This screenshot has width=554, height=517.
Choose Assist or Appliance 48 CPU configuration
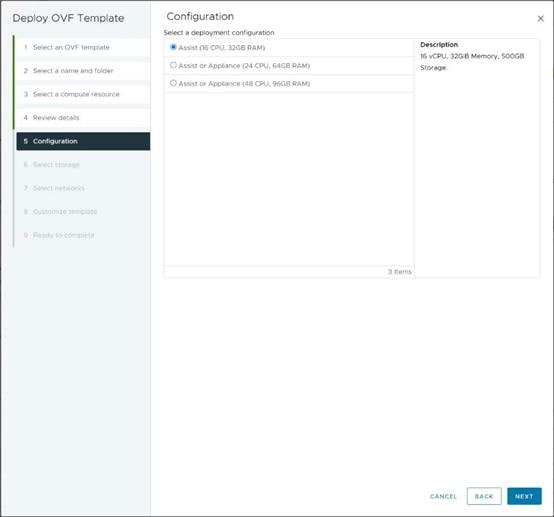tap(173, 83)
